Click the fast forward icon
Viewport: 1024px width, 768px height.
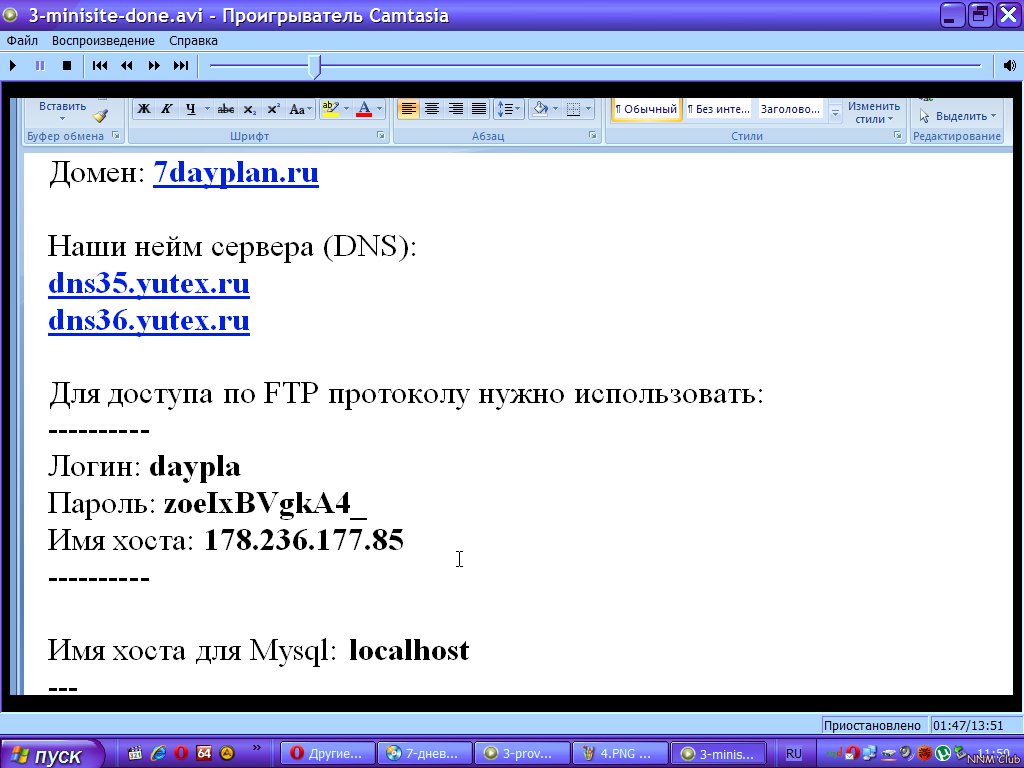pos(154,66)
